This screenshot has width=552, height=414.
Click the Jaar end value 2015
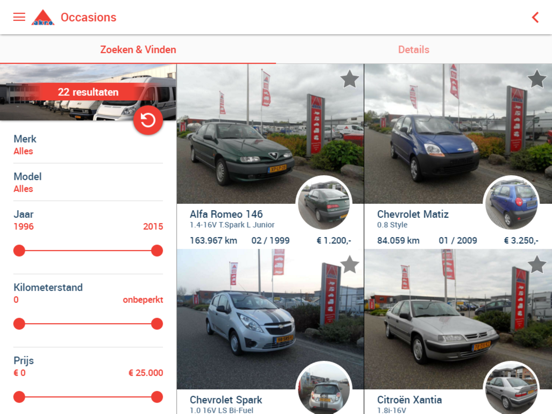(153, 226)
